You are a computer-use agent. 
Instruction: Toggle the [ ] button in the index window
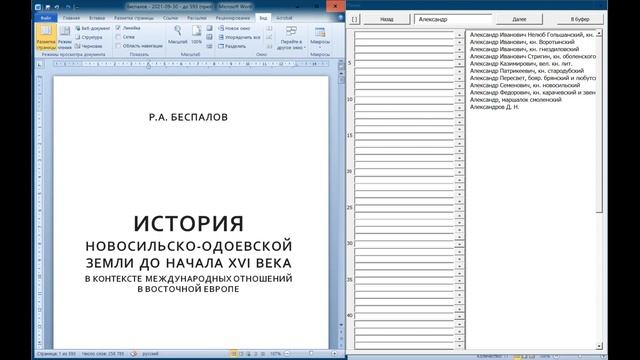coord(355,19)
